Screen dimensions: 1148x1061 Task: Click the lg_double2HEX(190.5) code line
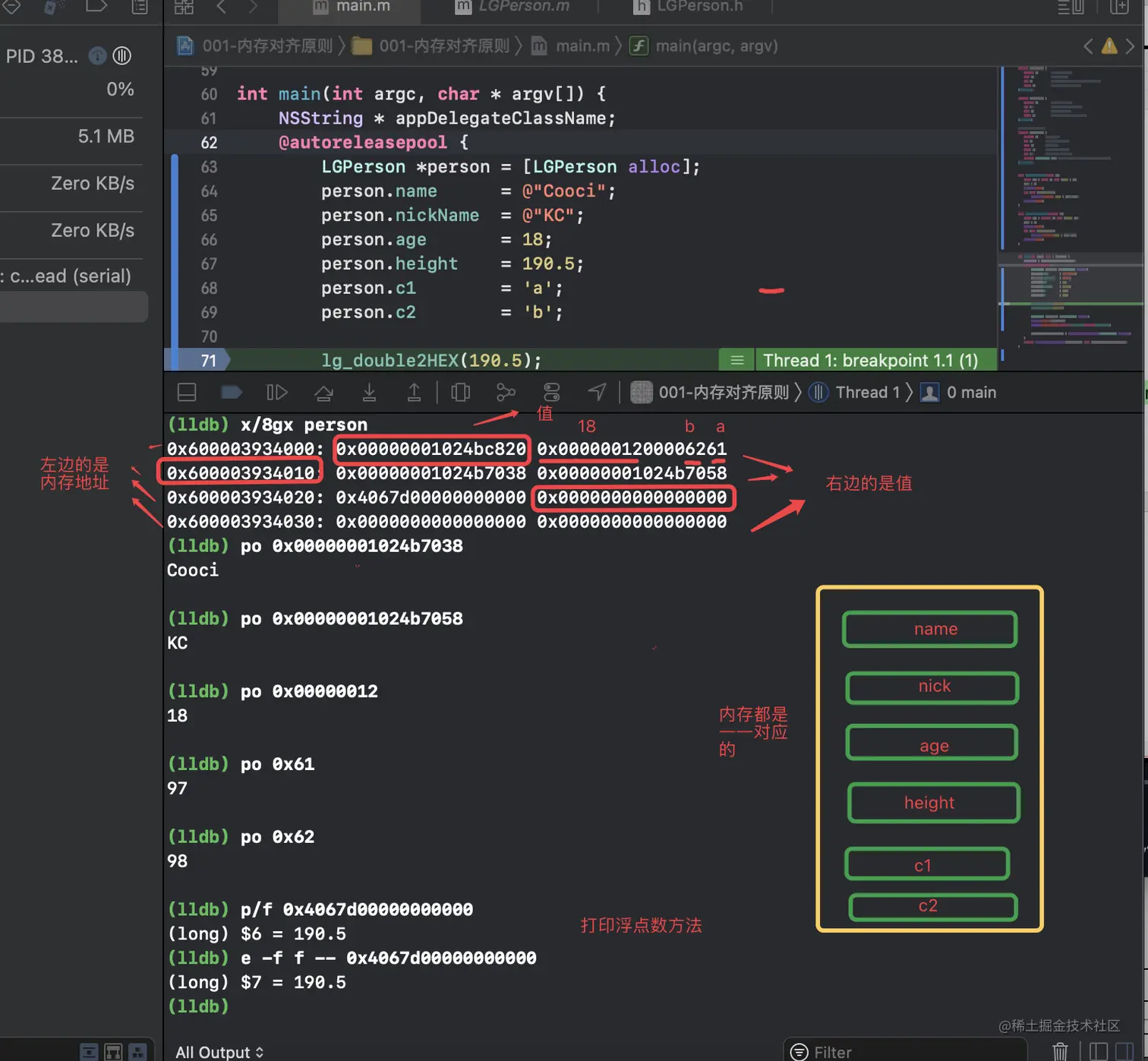tap(431, 360)
